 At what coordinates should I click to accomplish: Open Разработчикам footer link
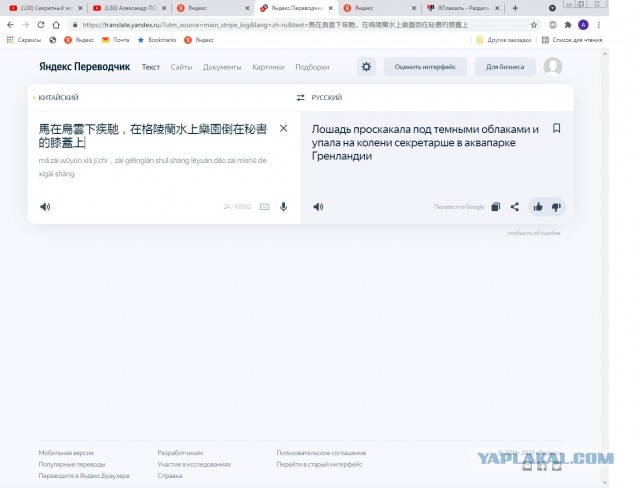(180, 453)
